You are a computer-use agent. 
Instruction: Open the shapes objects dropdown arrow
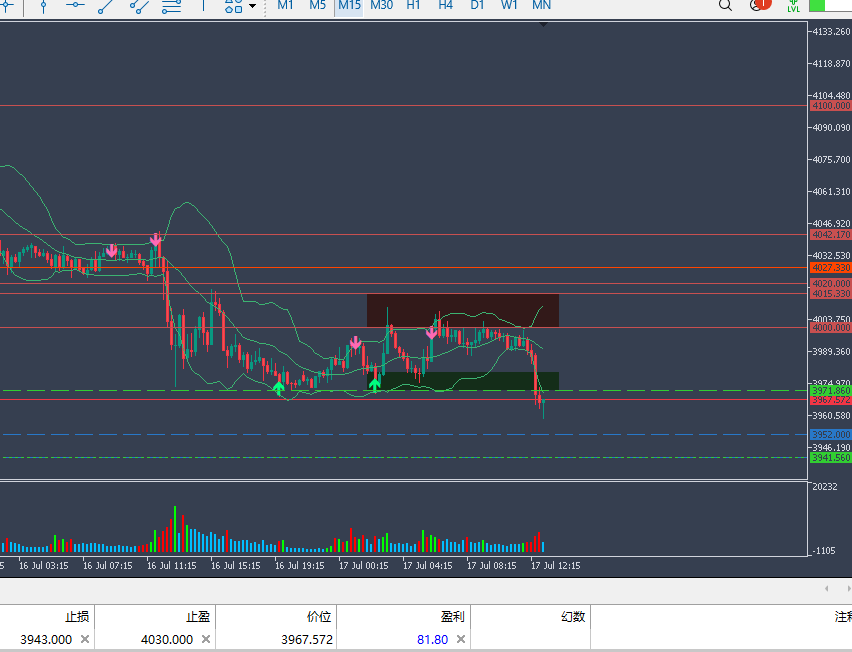point(253,6)
